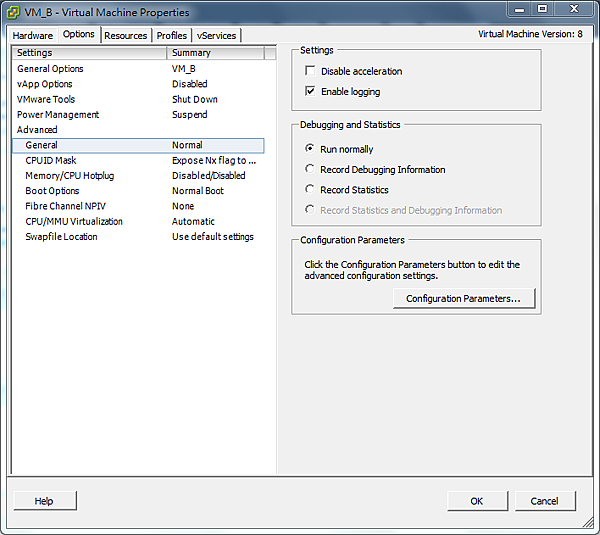Image resolution: width=600 pixels, height=535 pixels.
Task: Click the Summary column header
Action: pos(215,53)
